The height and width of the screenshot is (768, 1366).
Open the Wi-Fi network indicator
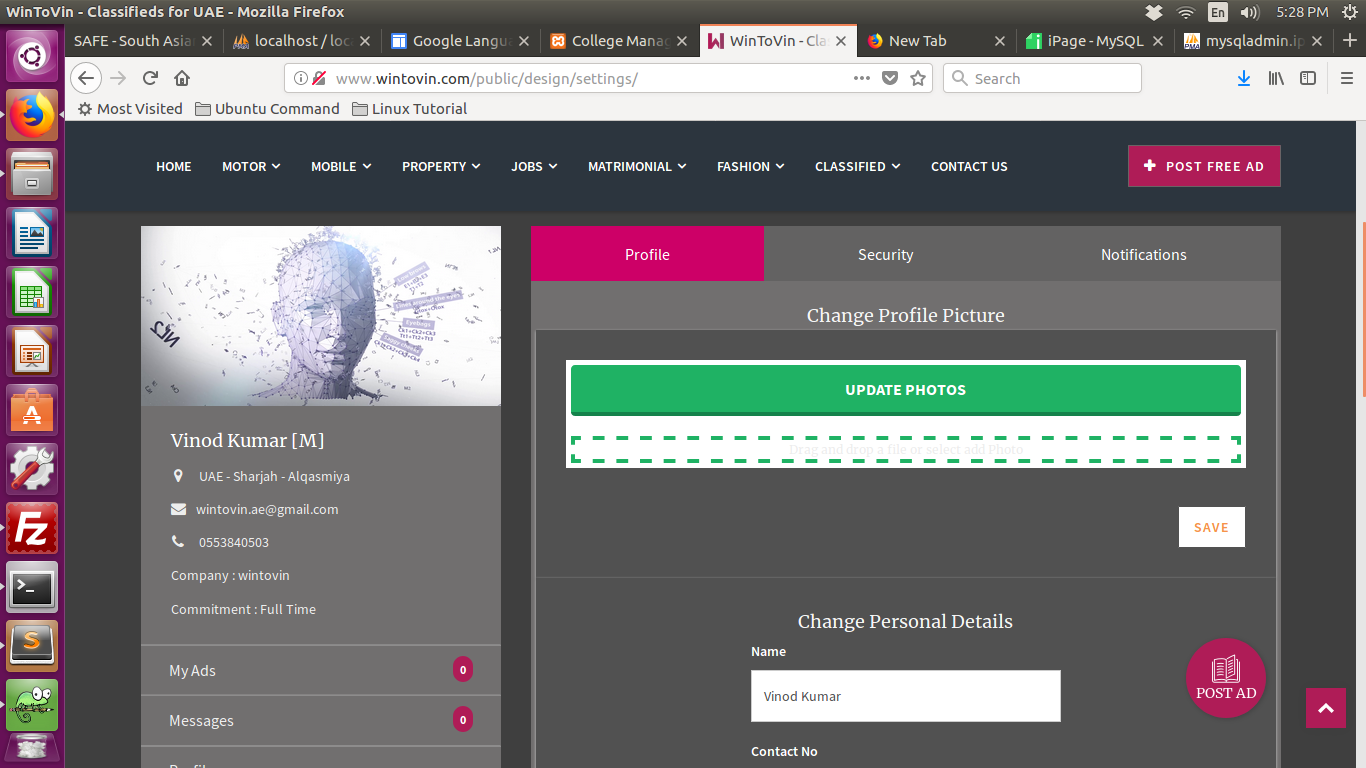(x=1186, y=12)
